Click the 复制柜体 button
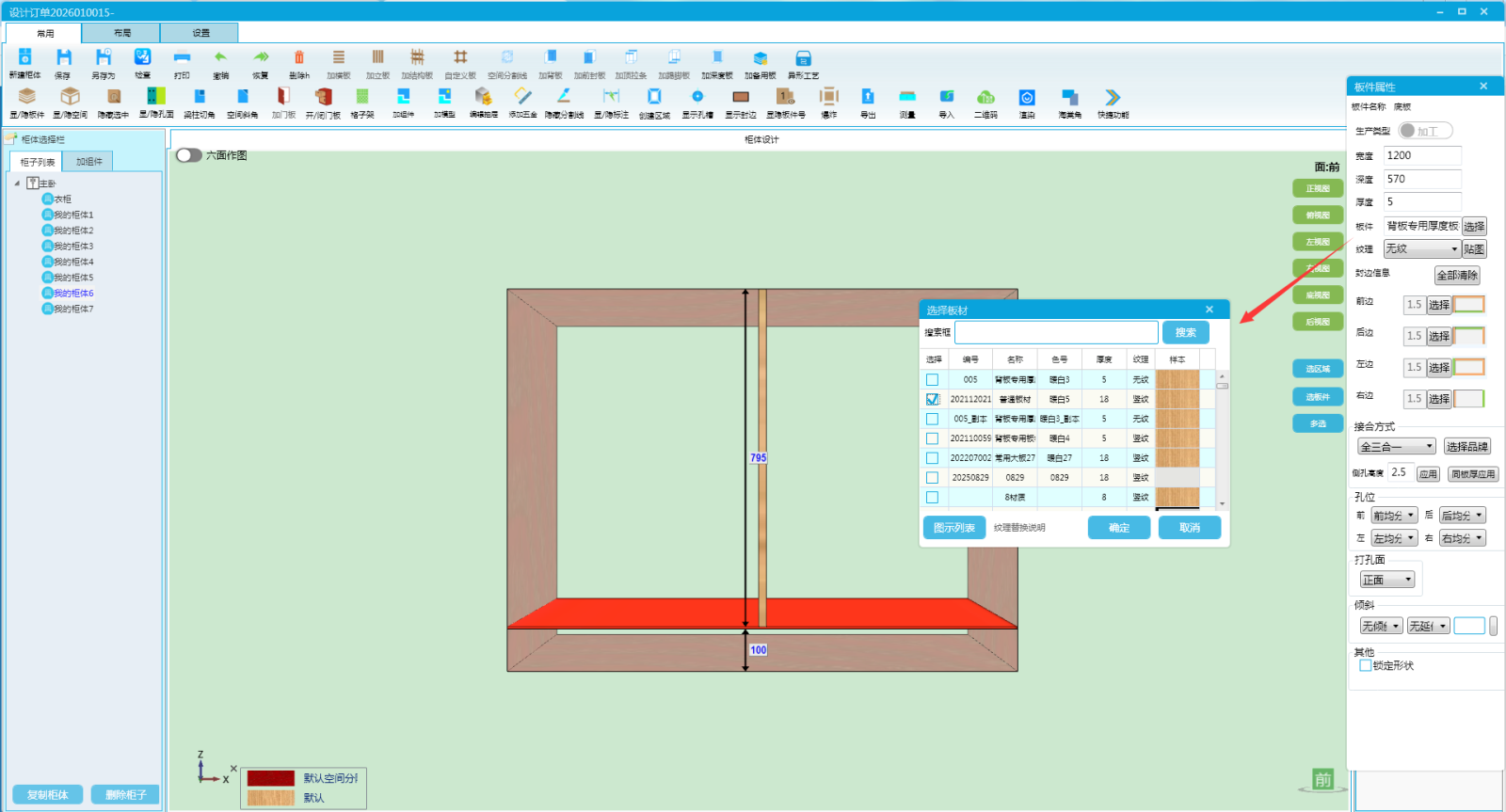The height and width of the screenshot is (812, 1506). point(47,795)
